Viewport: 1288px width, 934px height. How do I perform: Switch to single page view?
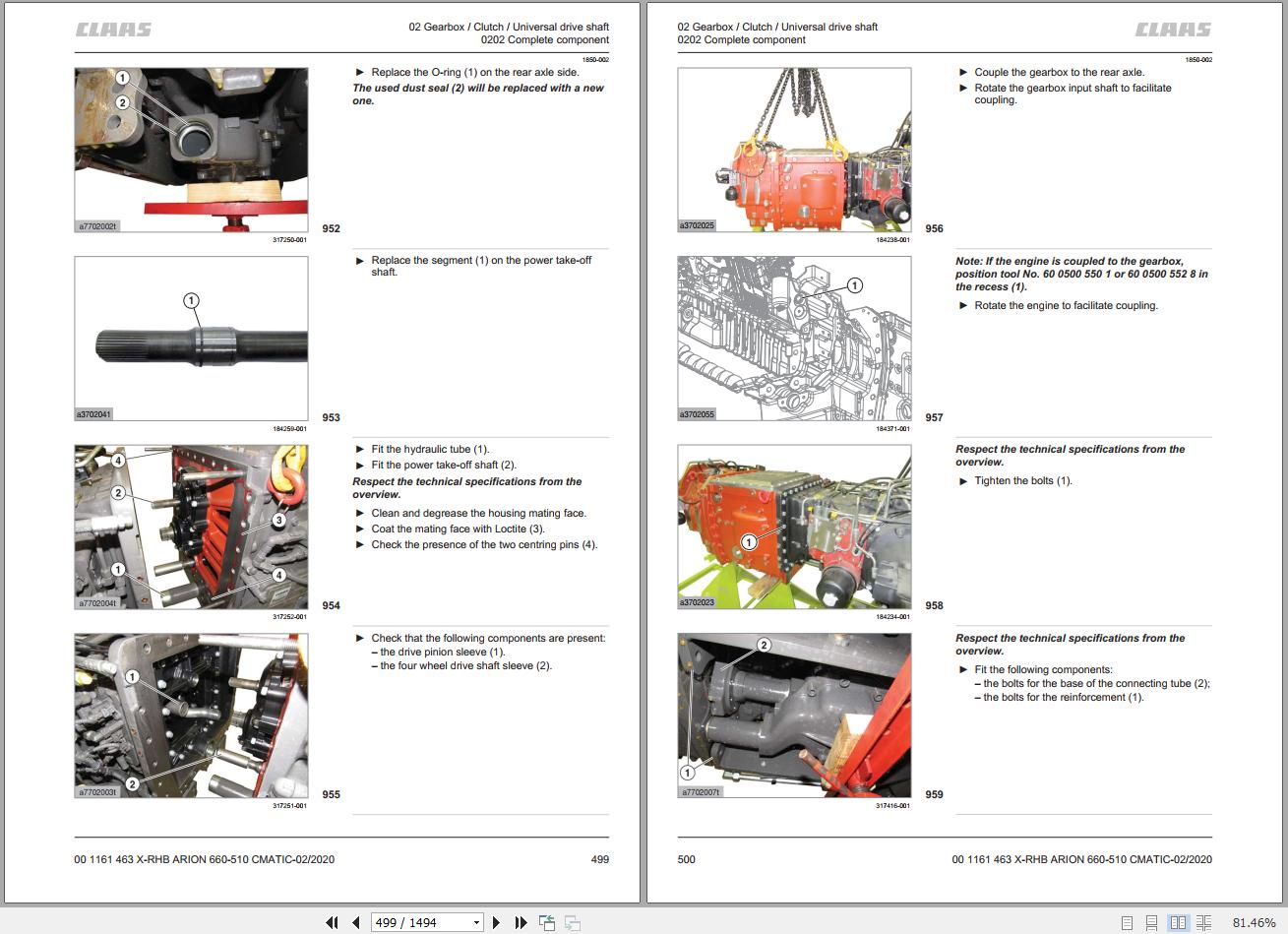pyautogui.click(x=1129, y=923)
